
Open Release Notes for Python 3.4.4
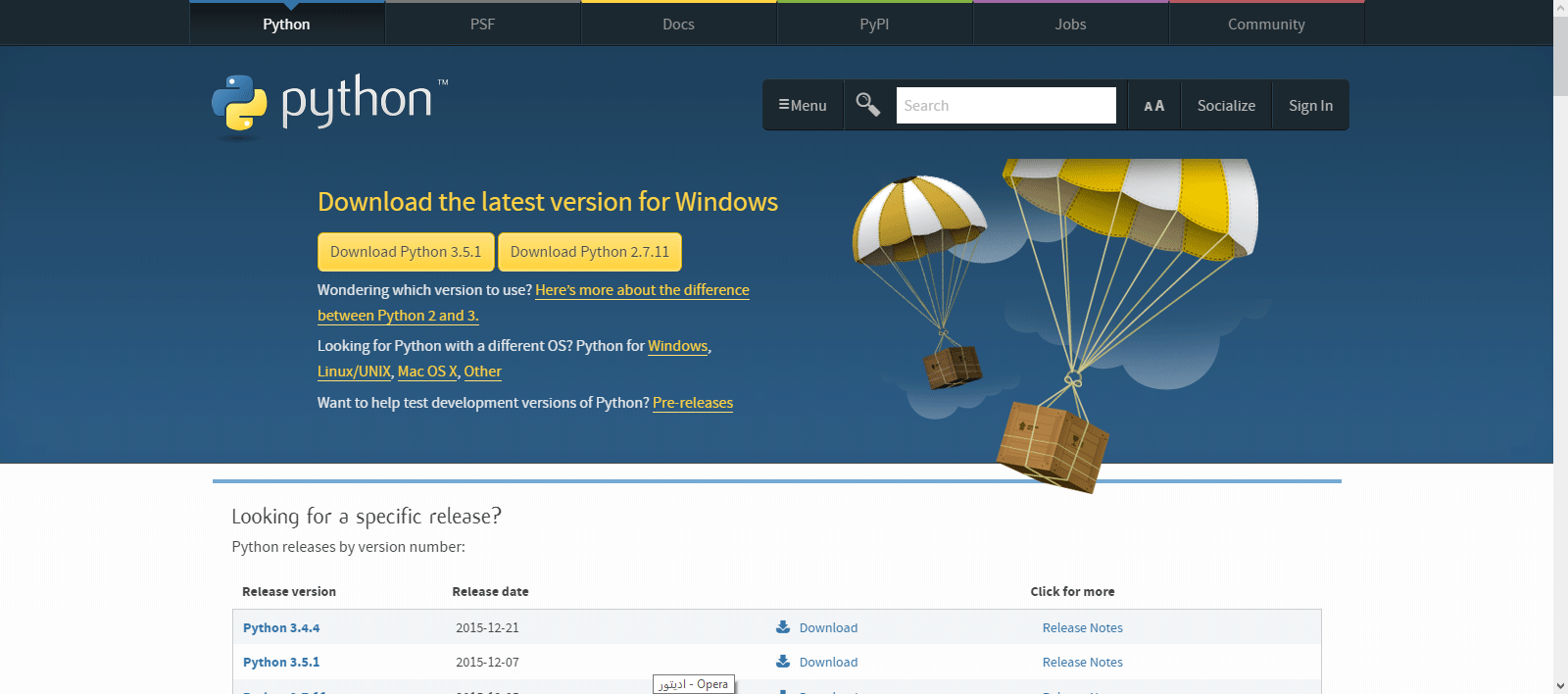pyautogui.click(x=1083, y=627)
